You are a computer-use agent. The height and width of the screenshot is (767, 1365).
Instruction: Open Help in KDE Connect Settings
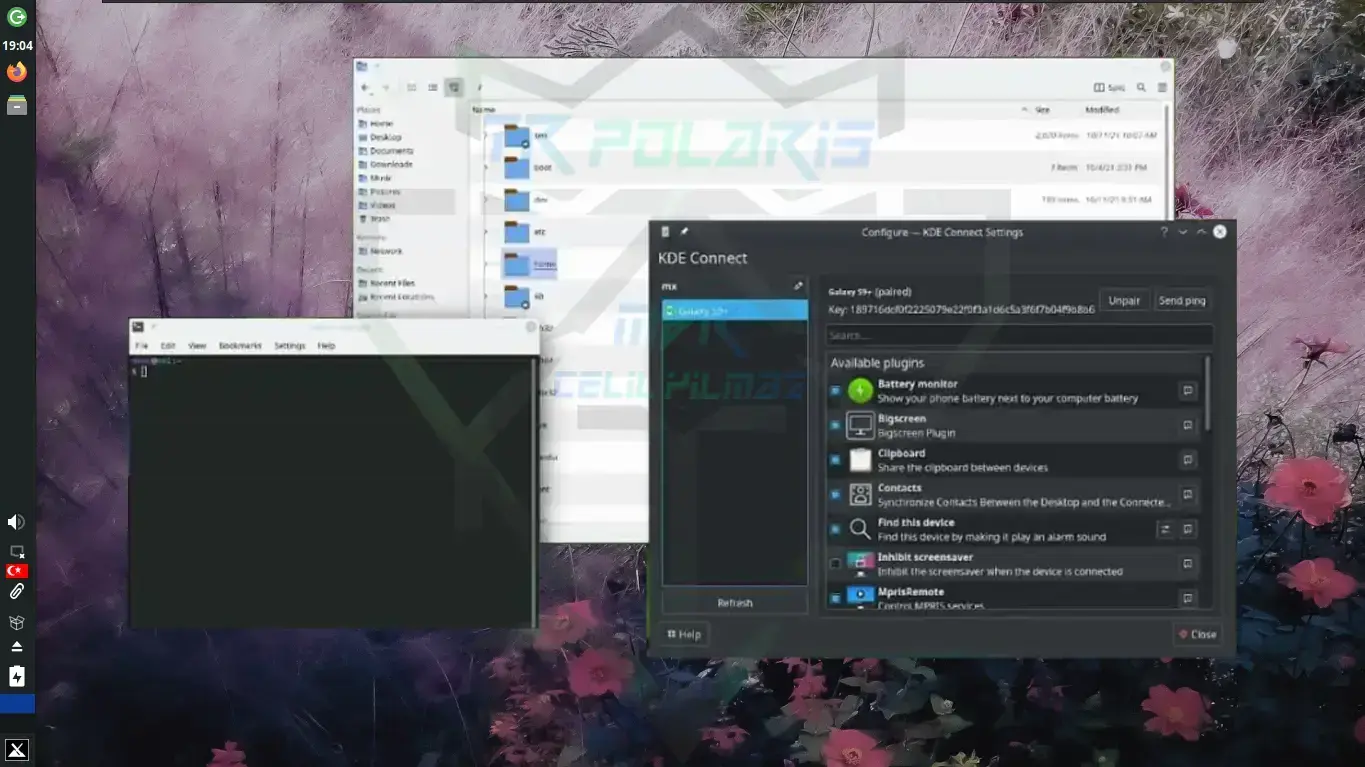684,634
